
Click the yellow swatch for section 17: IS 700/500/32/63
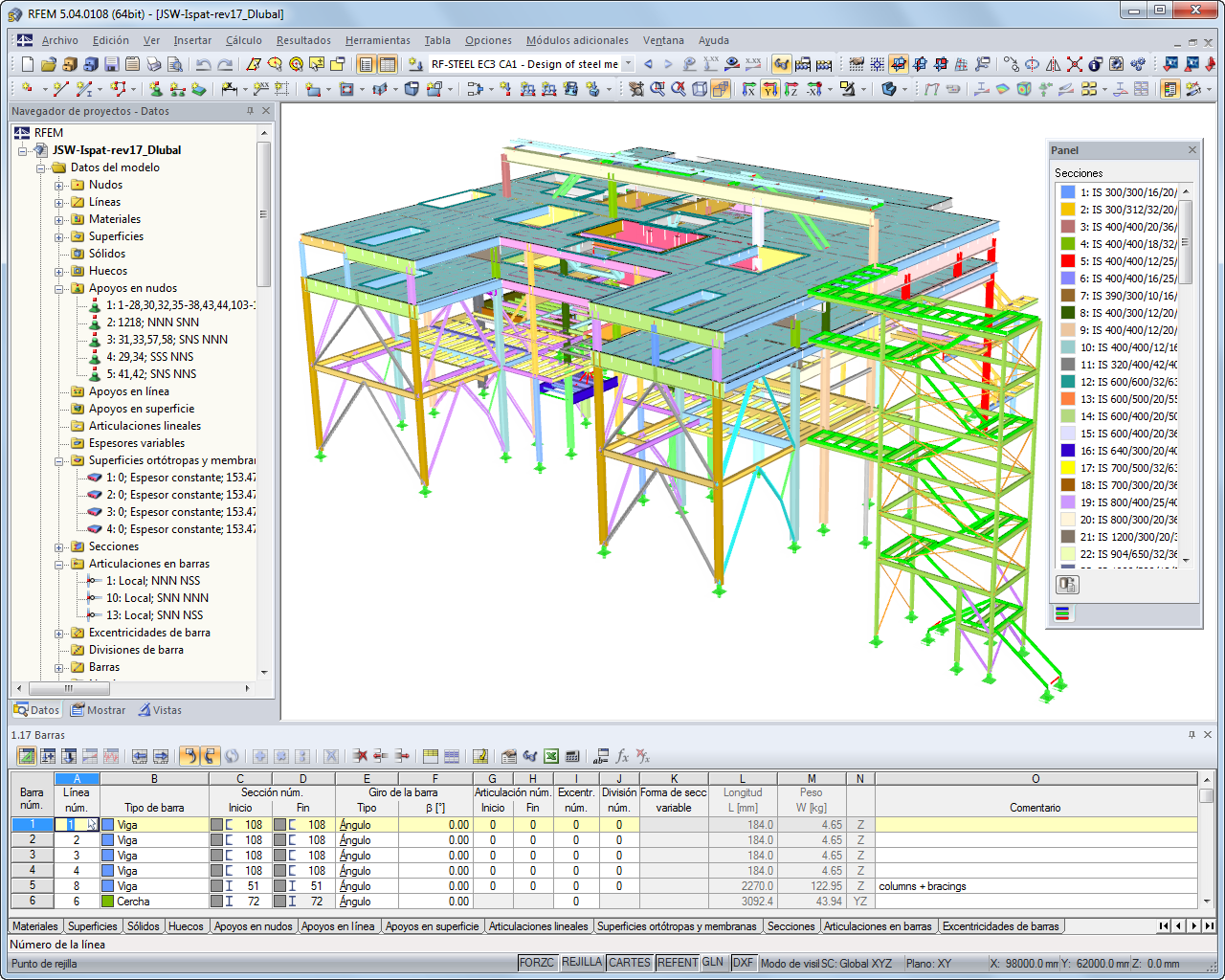click(1068, 468)
